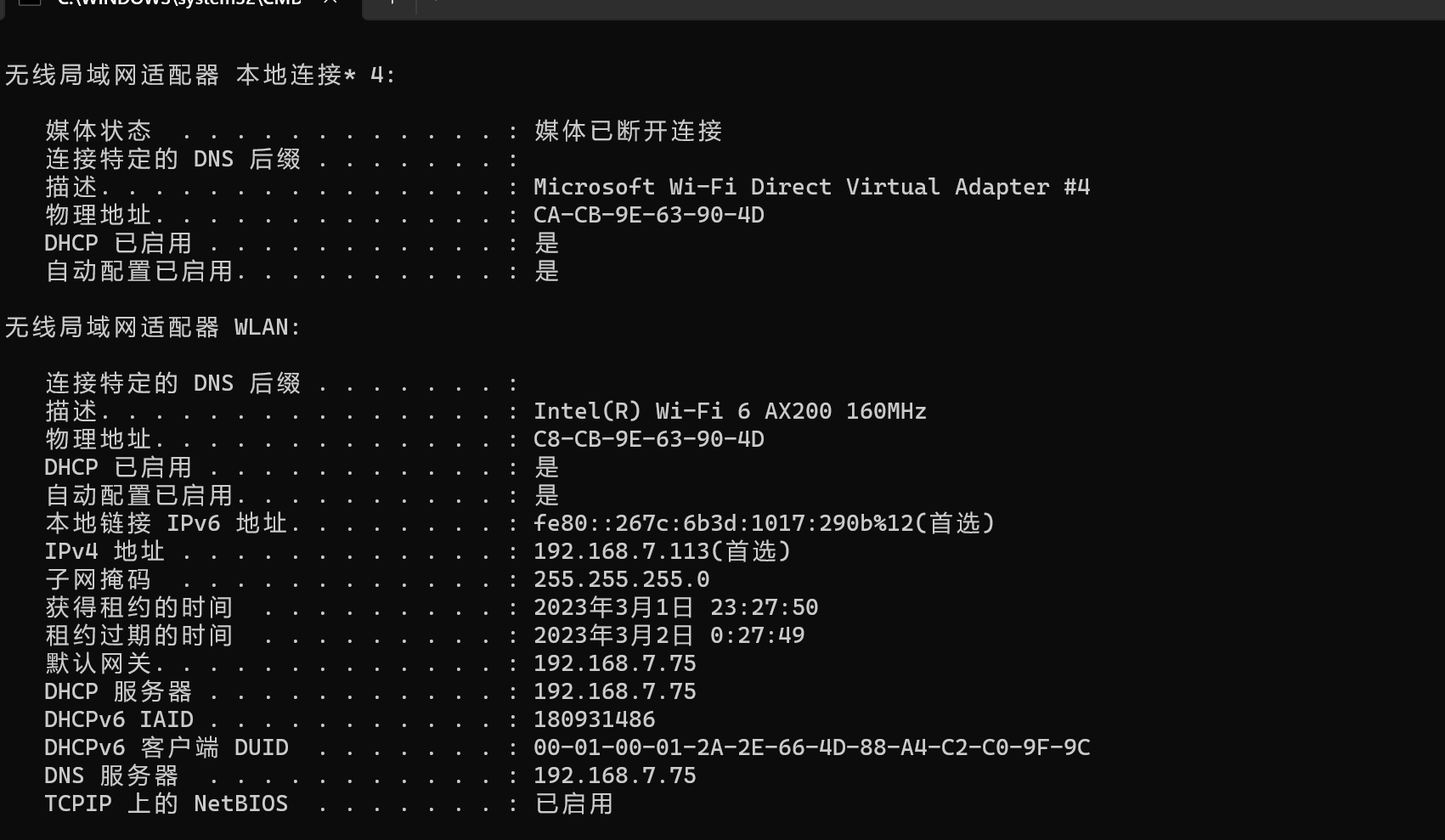This screenshot has height=840, width=1445.
Task: Select the DNS server address 192.168.7.75
Action: tap(613, 775)
